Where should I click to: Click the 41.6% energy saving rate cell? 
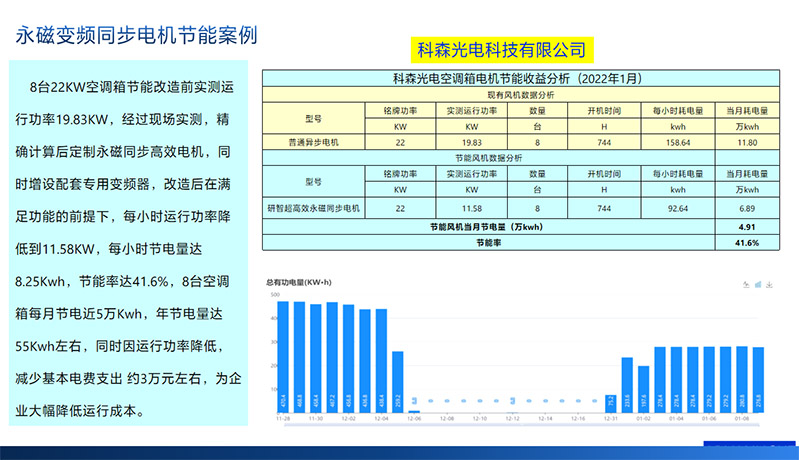coord(747,243)
